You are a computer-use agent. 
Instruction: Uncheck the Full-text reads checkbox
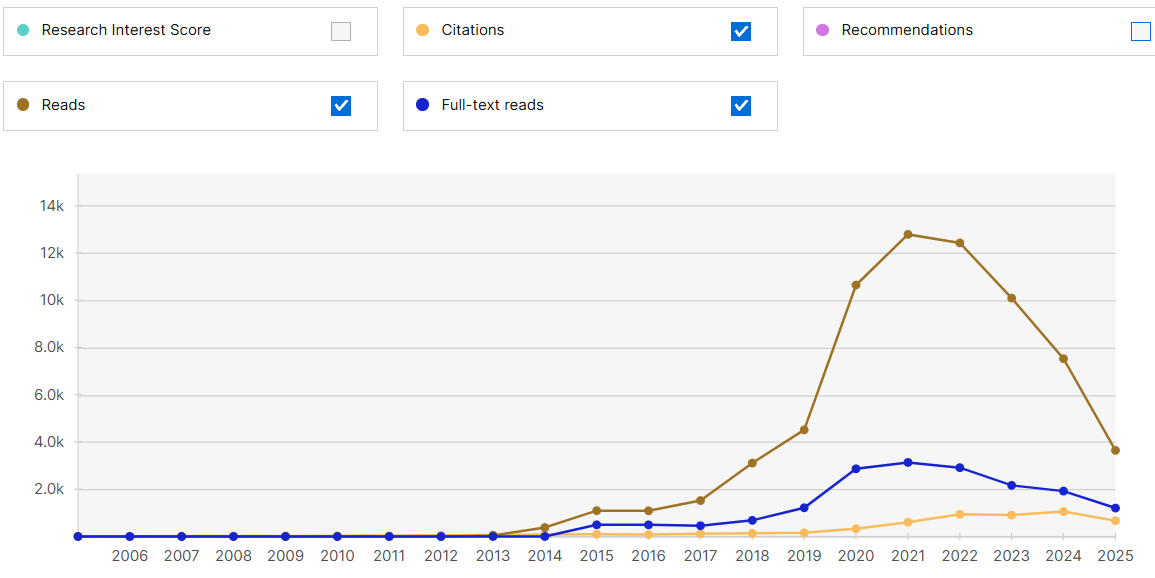click(741, 106)
